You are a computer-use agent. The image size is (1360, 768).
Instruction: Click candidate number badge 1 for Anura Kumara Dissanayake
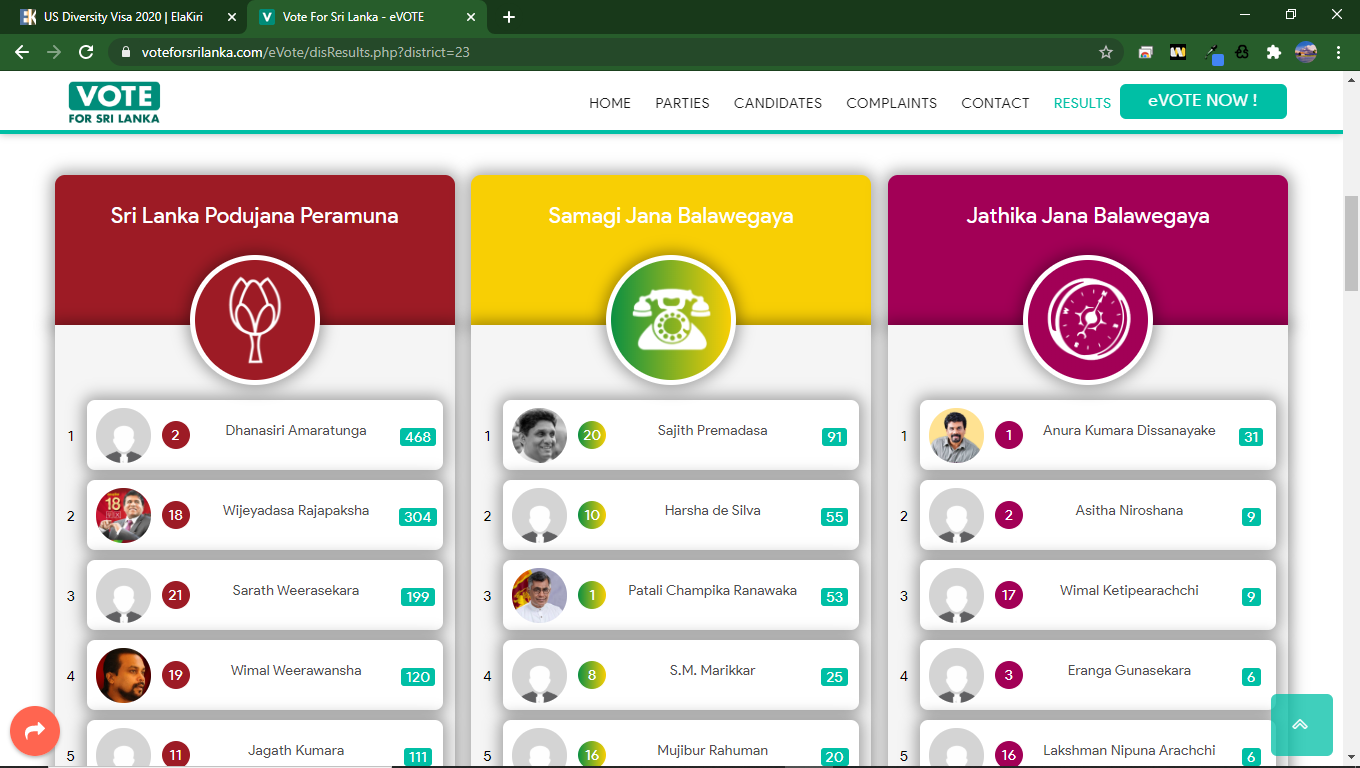coord(1009,435)
